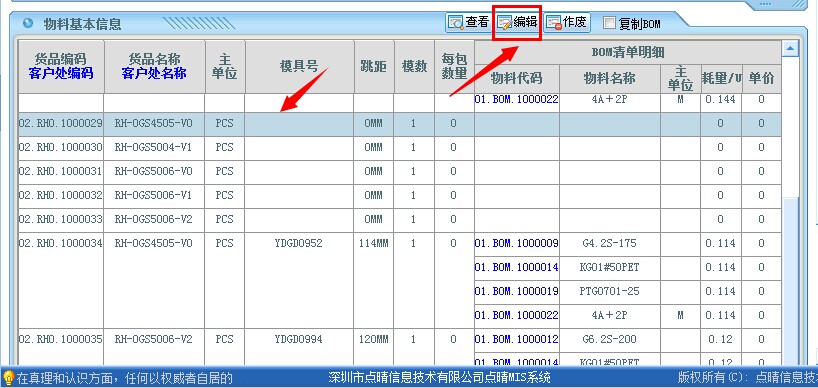Click the vertical scrollbar thumb
The width and height of the screenshot is (818, 388).
coord(791,282)
